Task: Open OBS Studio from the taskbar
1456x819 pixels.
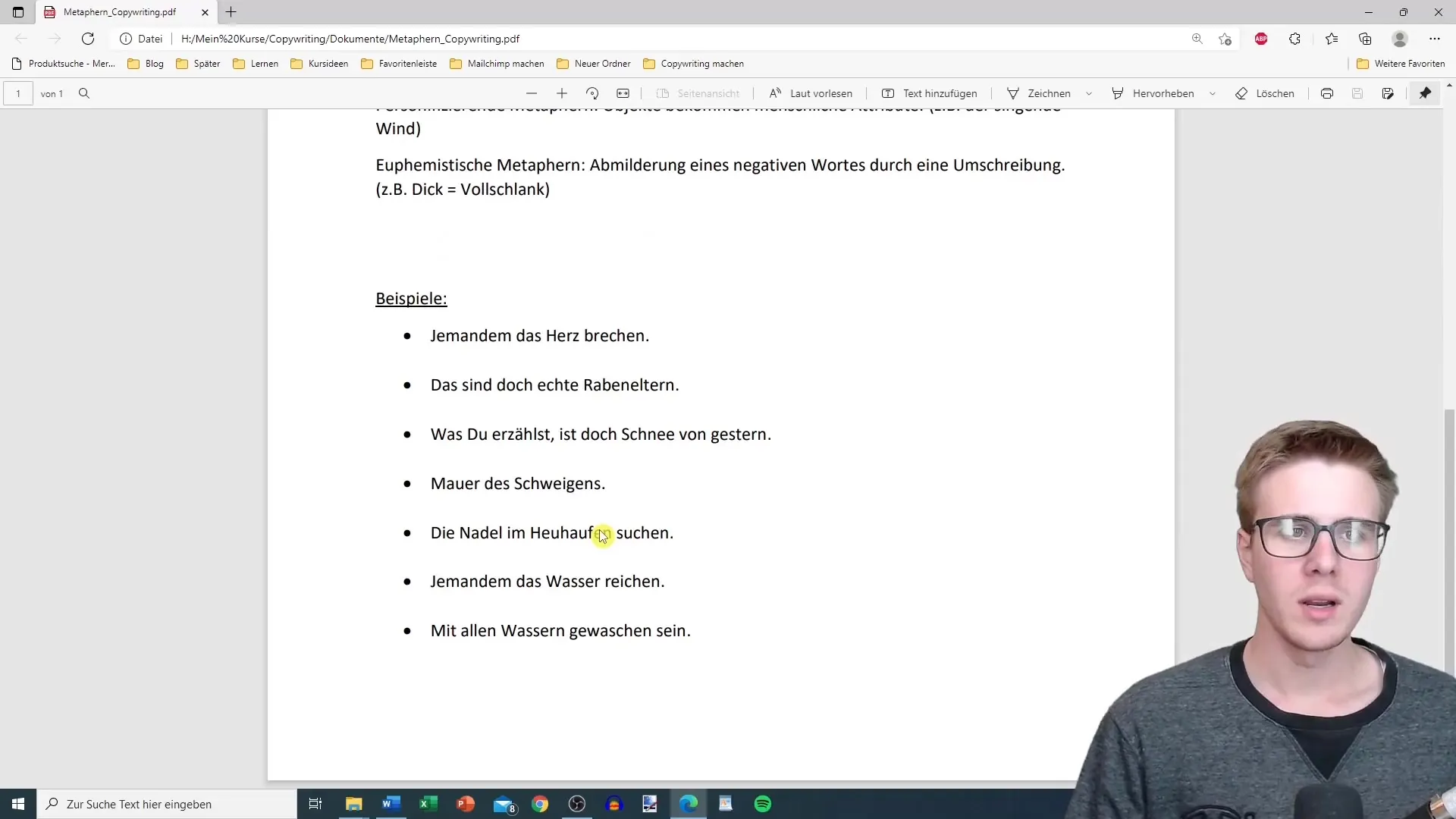Action: (x=577, y=804)
